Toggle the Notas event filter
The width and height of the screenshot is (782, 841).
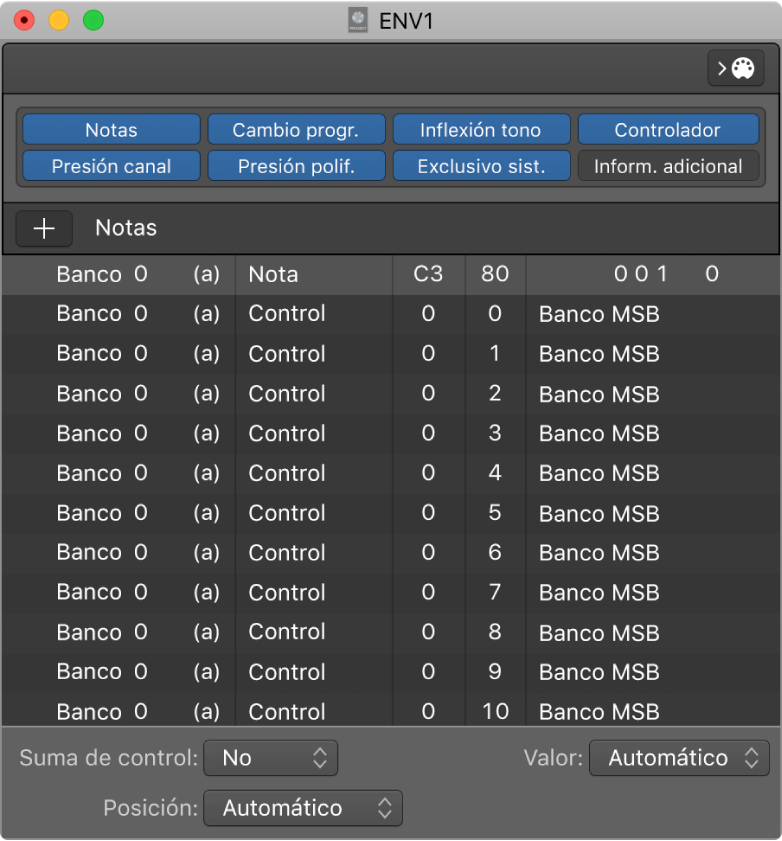(x=111, y=130)
